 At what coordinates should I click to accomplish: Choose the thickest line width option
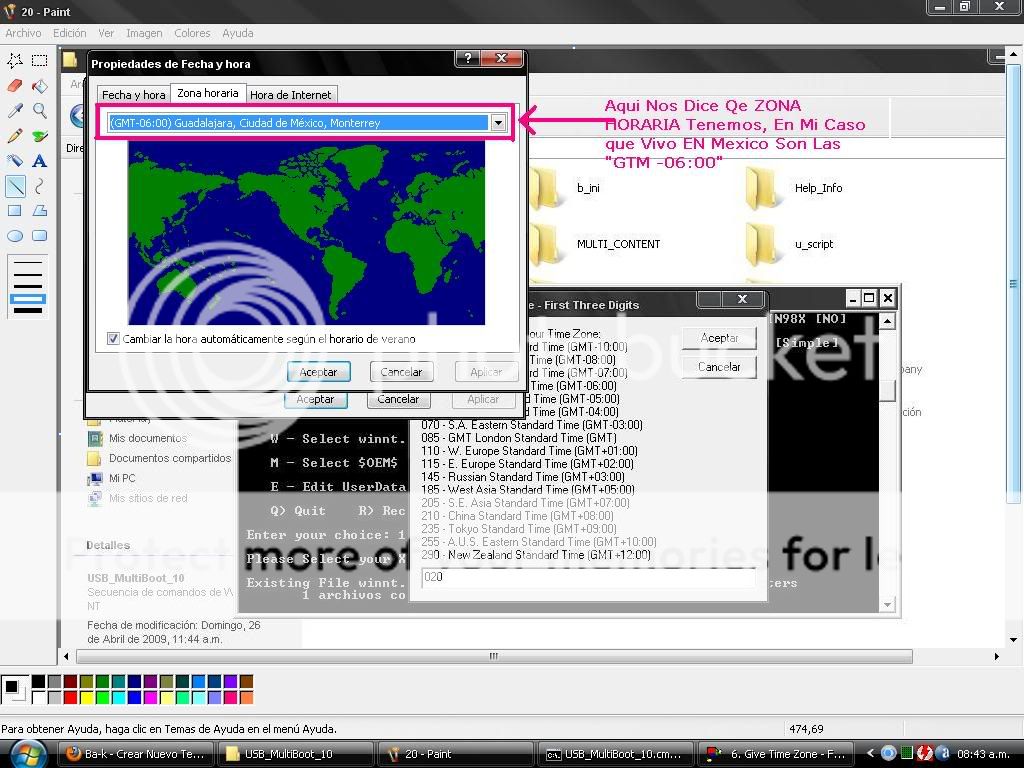tap(28, 311)
